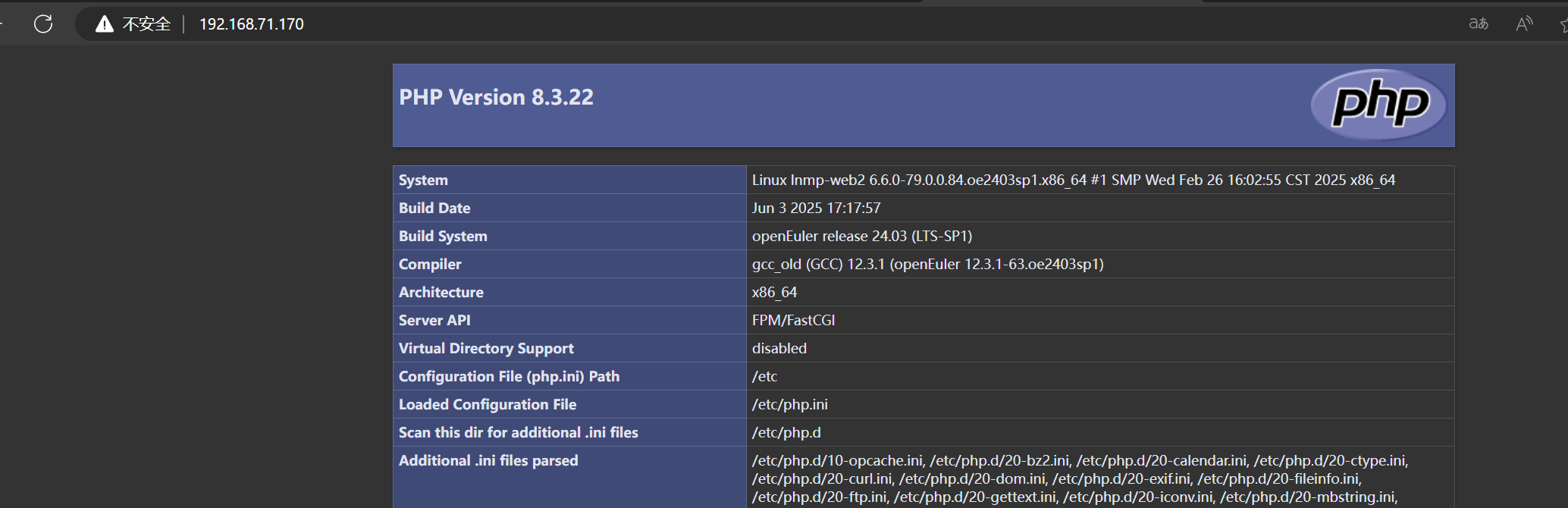
Task: Select the Linux lnmp-web2 system value
Action: point(1074,180)
